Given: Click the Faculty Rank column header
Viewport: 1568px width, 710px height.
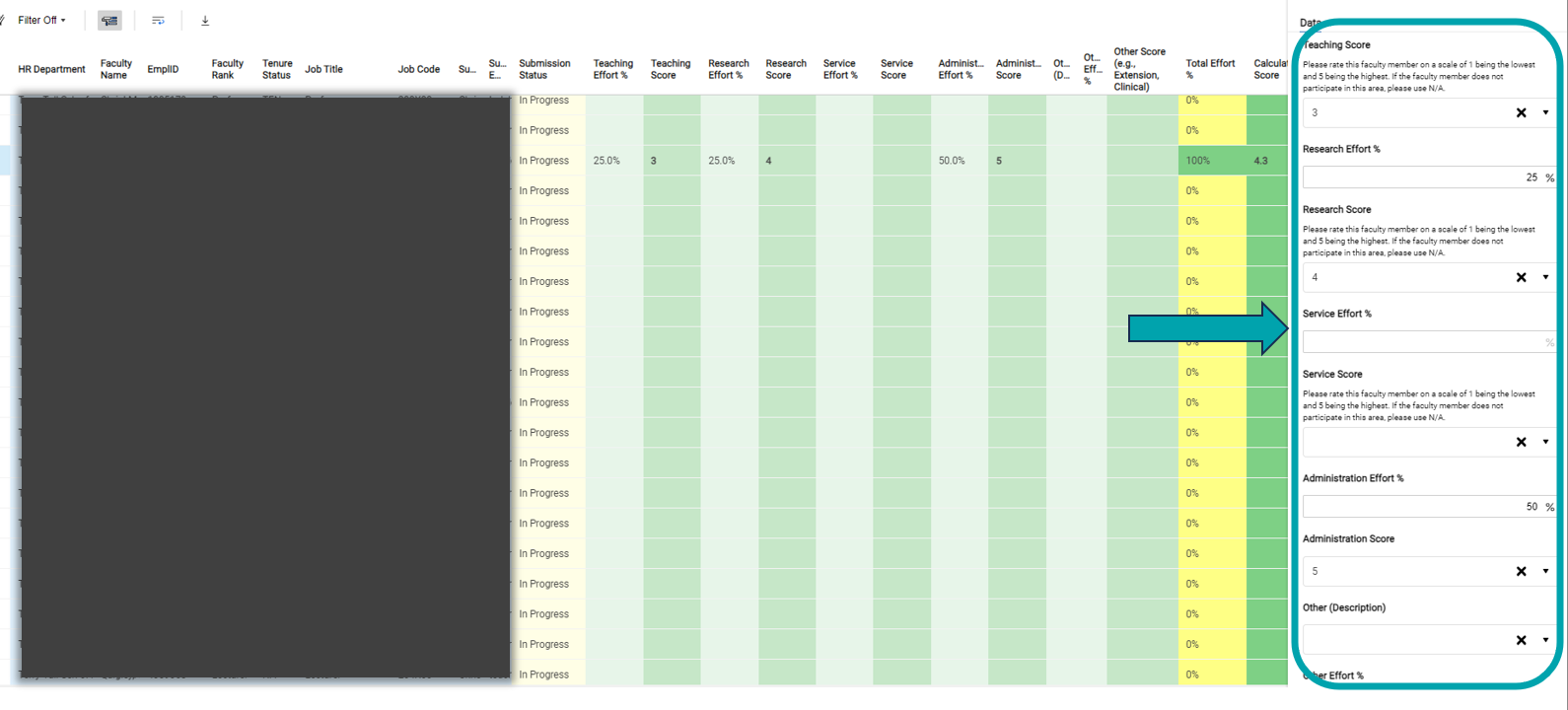Looking at the screenshot, I should pyautogui.click(x=227, y=69).
